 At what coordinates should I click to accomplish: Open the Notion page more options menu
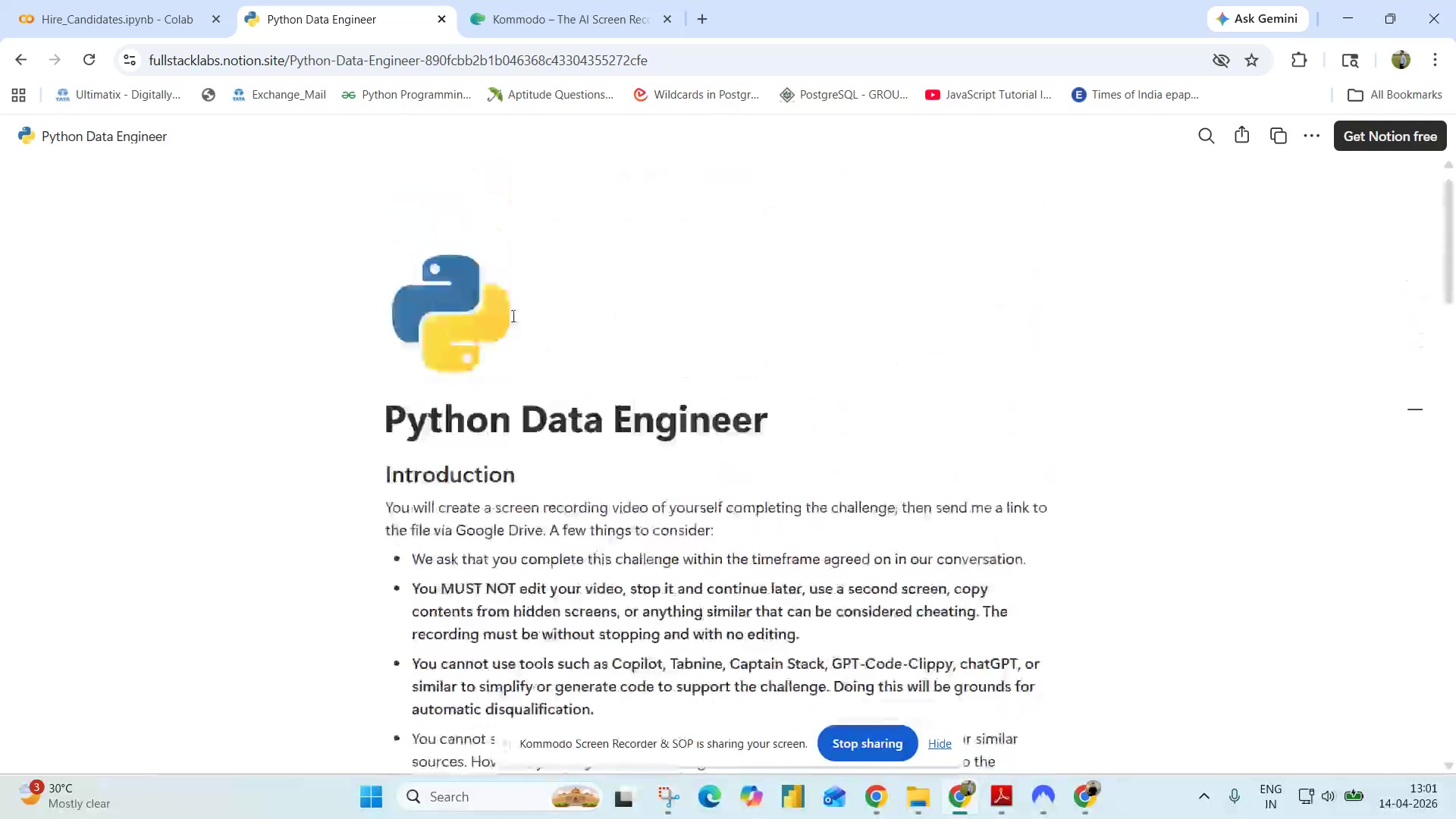(x=1311, y=136)
